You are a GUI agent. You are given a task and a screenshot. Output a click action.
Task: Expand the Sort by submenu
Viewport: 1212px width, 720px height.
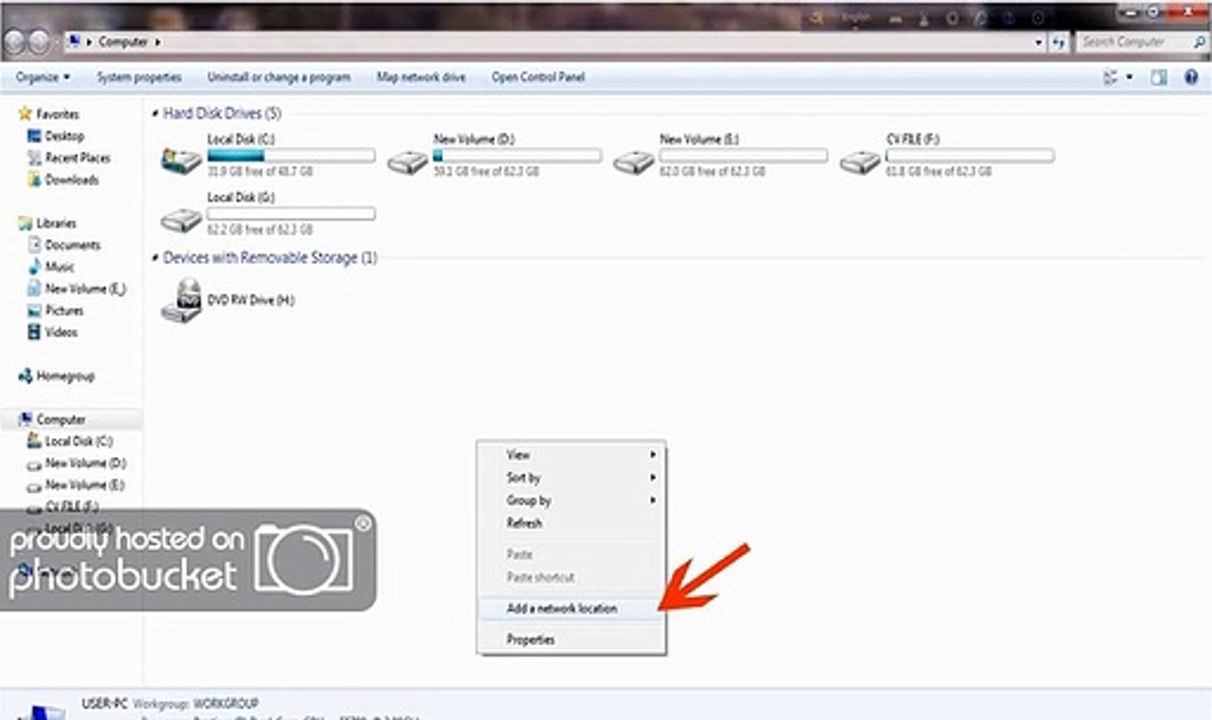pos(571,478)
